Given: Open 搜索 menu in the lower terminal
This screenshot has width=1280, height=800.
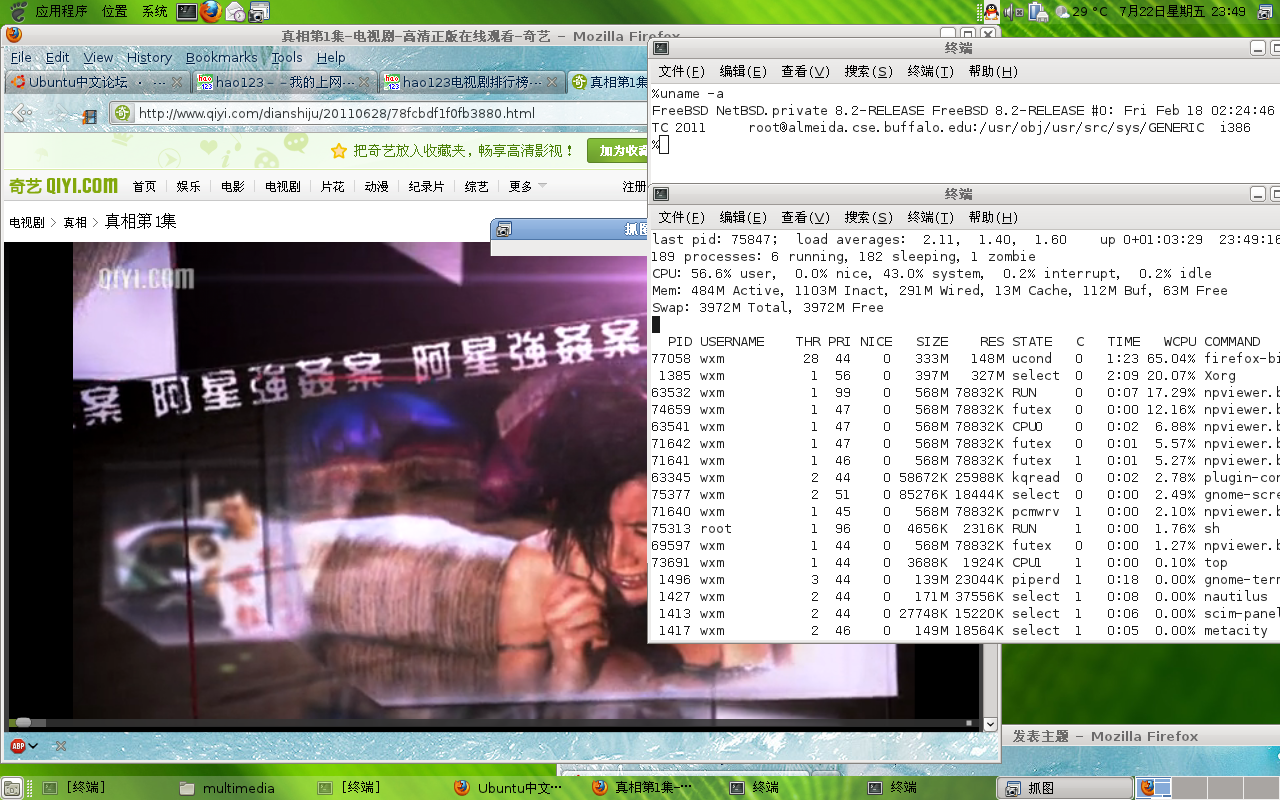Looking at the screenshot, I should click(868, 217).
